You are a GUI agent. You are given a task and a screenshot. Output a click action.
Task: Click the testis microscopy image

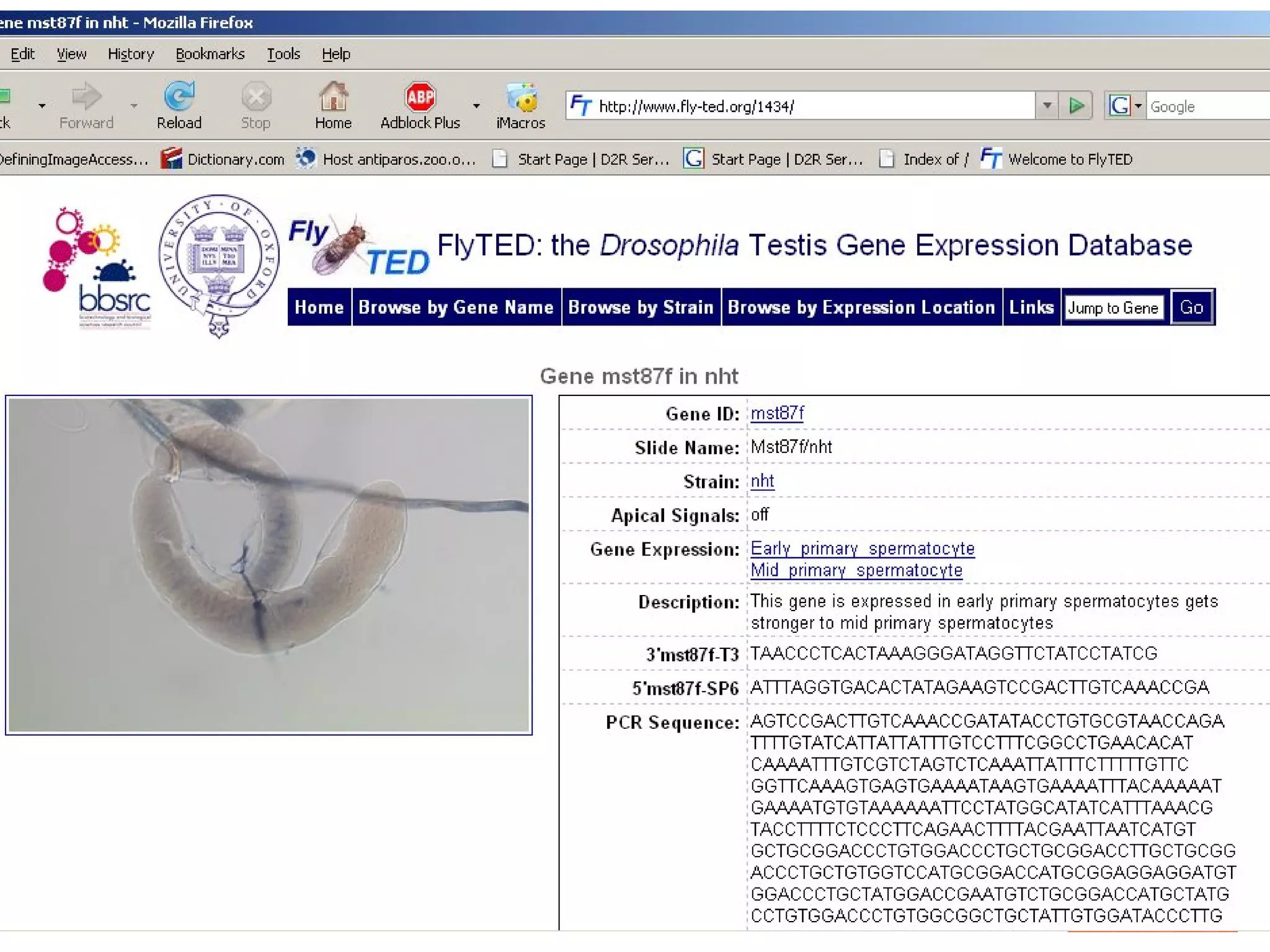pos(269,565)
